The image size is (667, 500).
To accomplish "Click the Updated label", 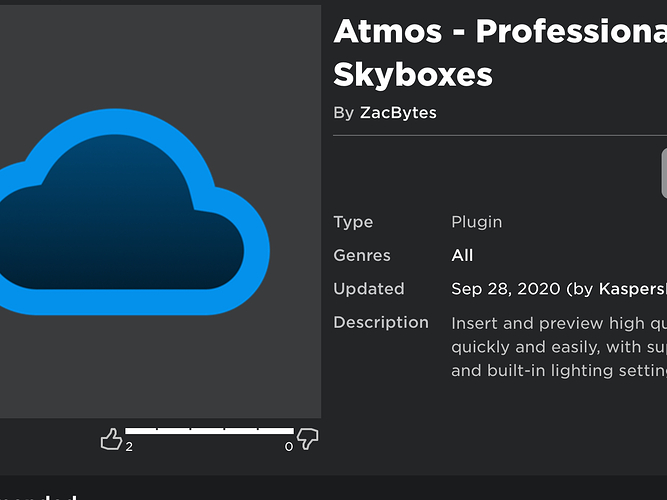I will [369, 289].
